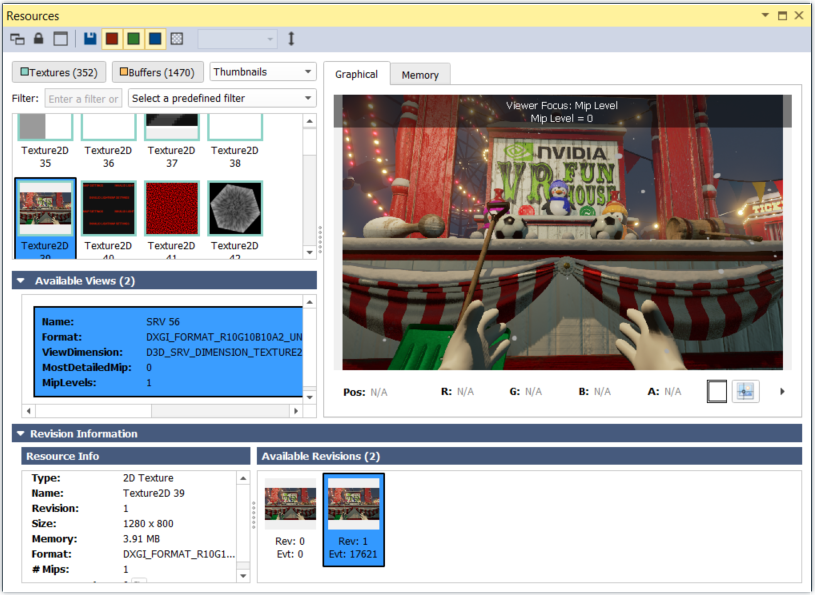Expand the arrow right of pixel picker
The image size is (815, 595).
(782, 392)
